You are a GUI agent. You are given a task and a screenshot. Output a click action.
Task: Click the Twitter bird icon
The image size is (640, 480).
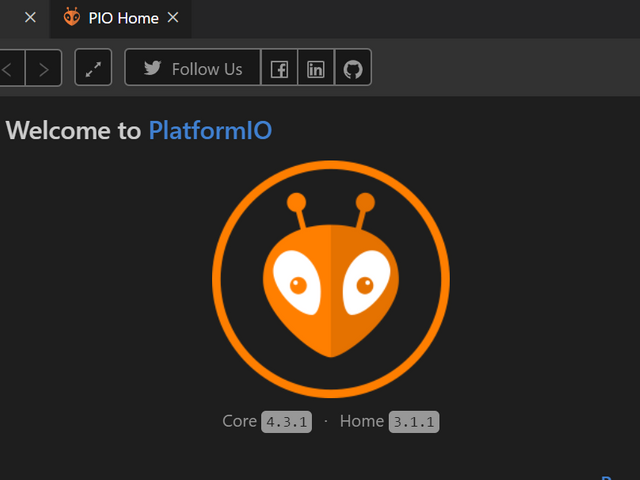click(152, 68)
